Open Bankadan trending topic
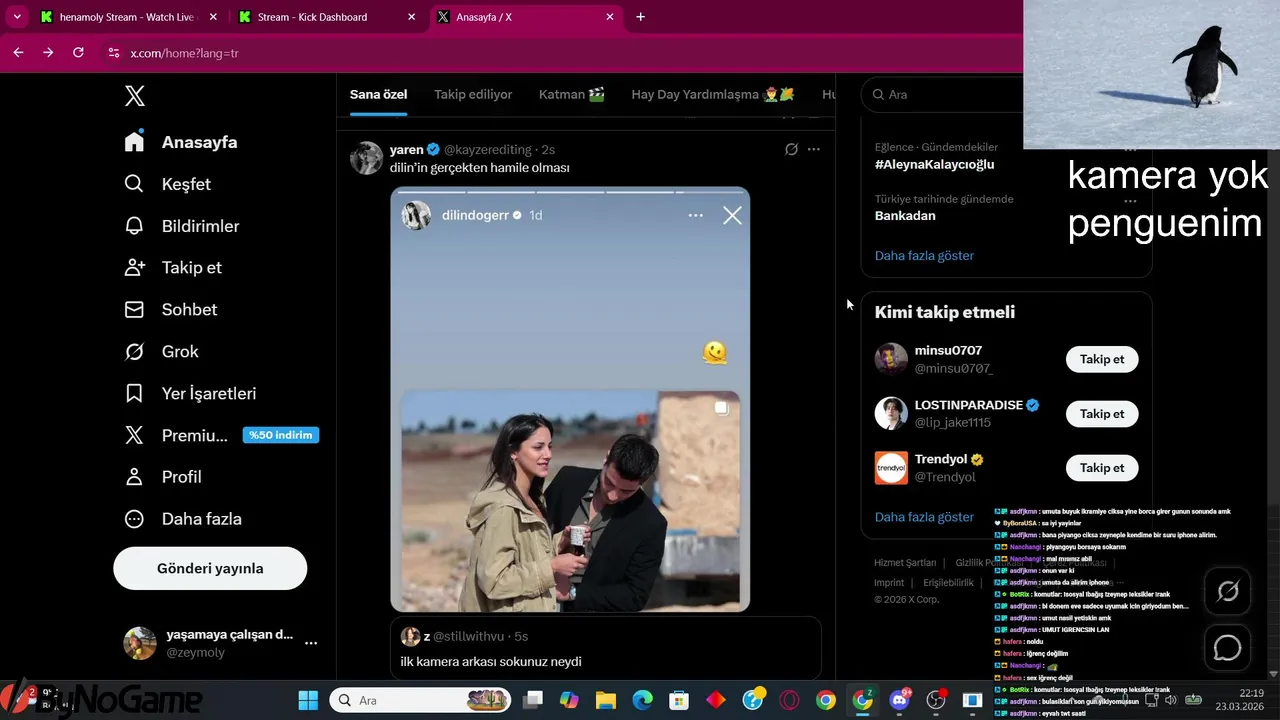 click(905, 215)
